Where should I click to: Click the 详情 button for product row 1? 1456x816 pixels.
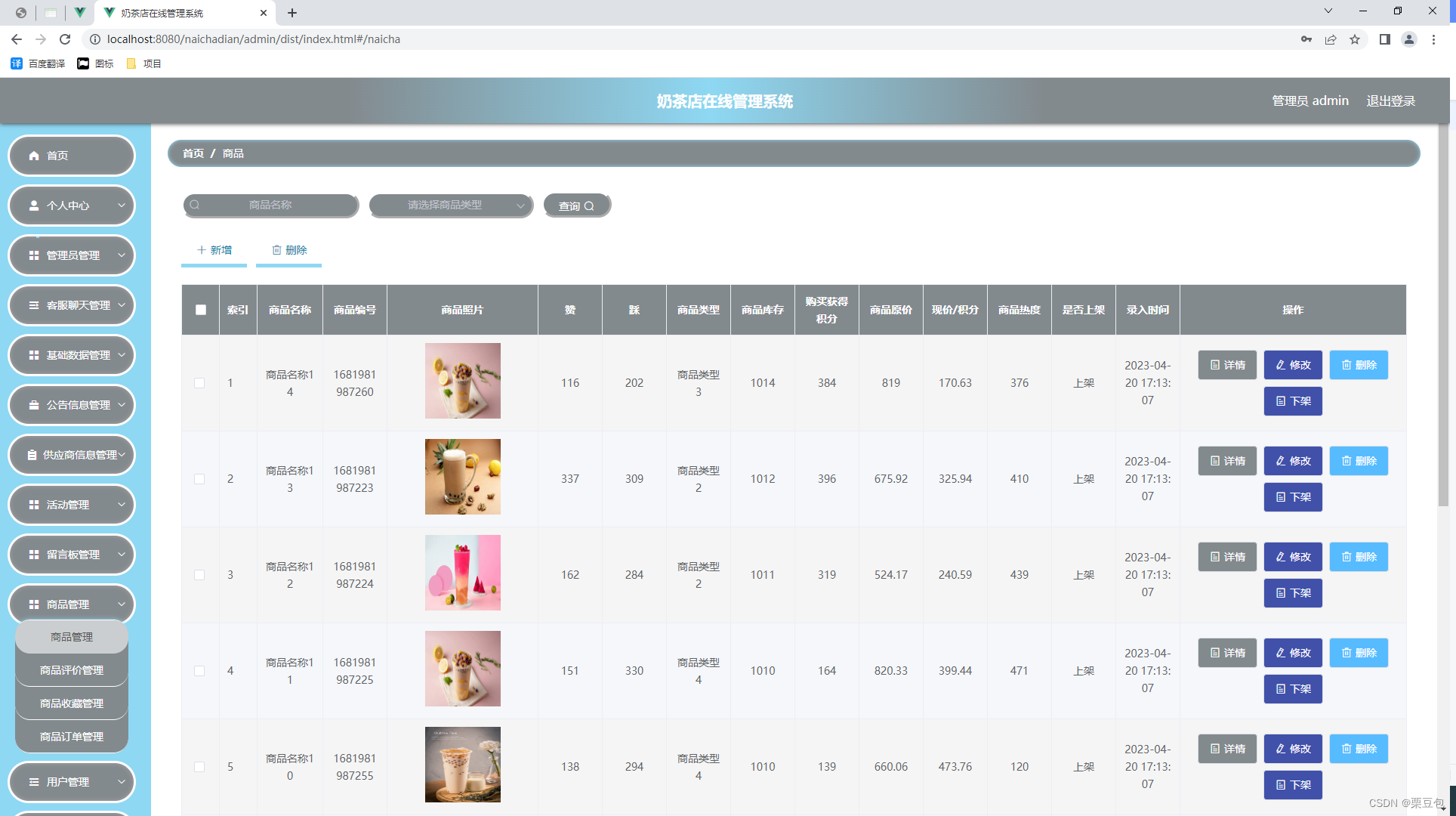pyautogui.click(x=1227, y=365)
